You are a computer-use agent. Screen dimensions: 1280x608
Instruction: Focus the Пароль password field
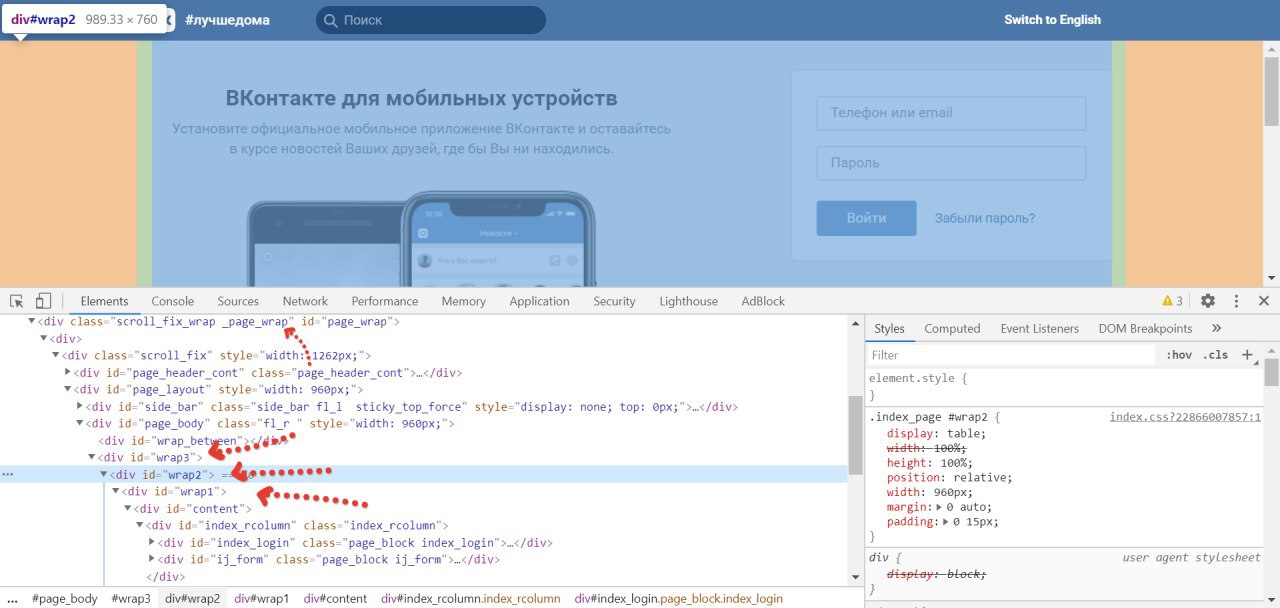coord(951,163)
